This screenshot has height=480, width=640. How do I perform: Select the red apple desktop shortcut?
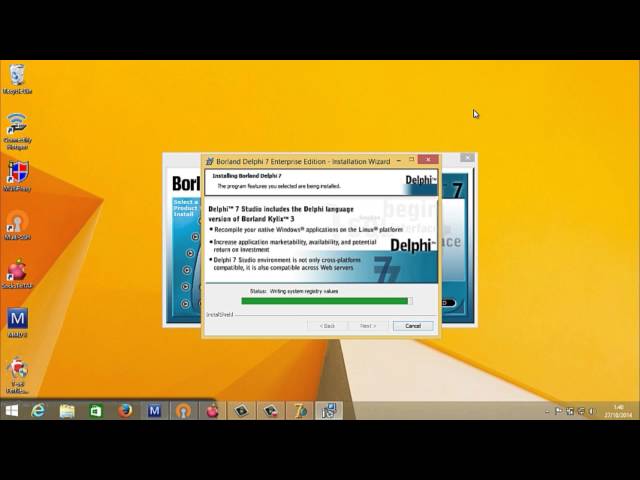pos(17,273)
